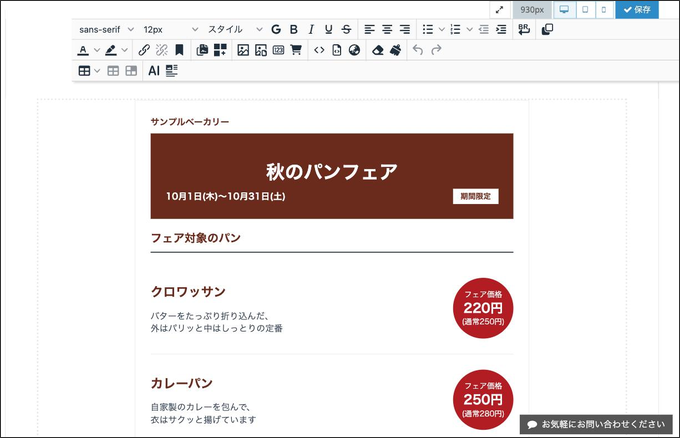
Task: Align text to the left
Action: 369,29
